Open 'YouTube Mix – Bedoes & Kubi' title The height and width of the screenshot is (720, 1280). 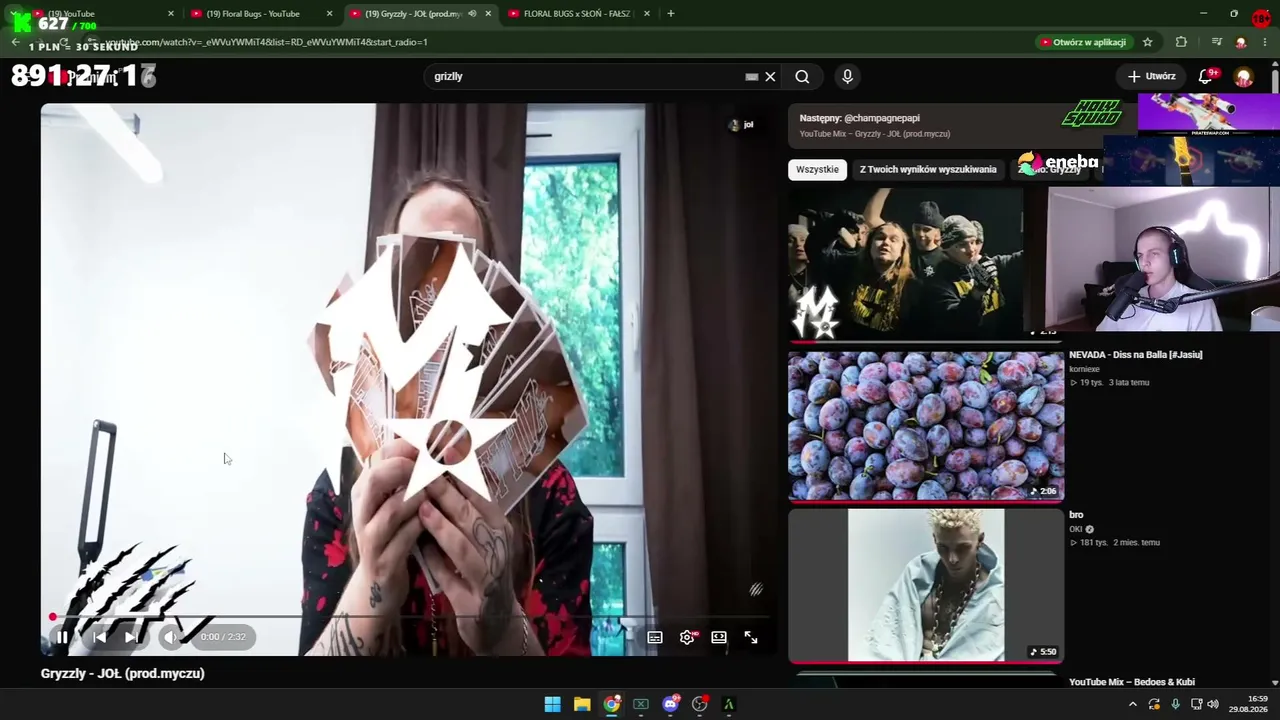(x=1132, y=682)
